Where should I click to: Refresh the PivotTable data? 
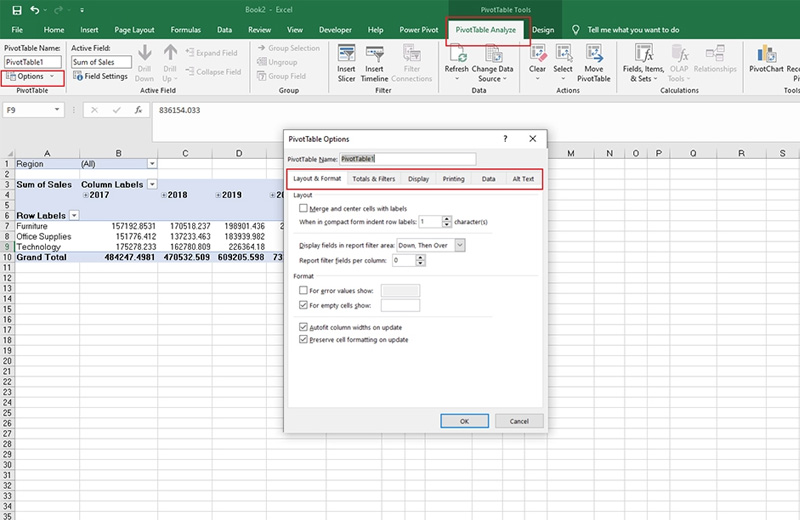457,64
